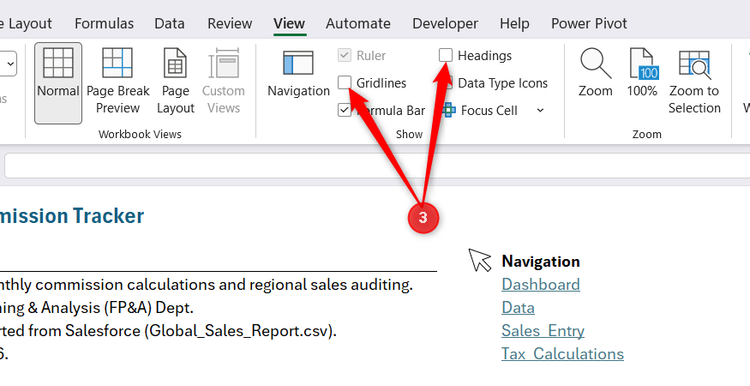Screen dimensions: 750x386
Task: Open the Page Layout ribbon tab
Action: click(26, 23)
